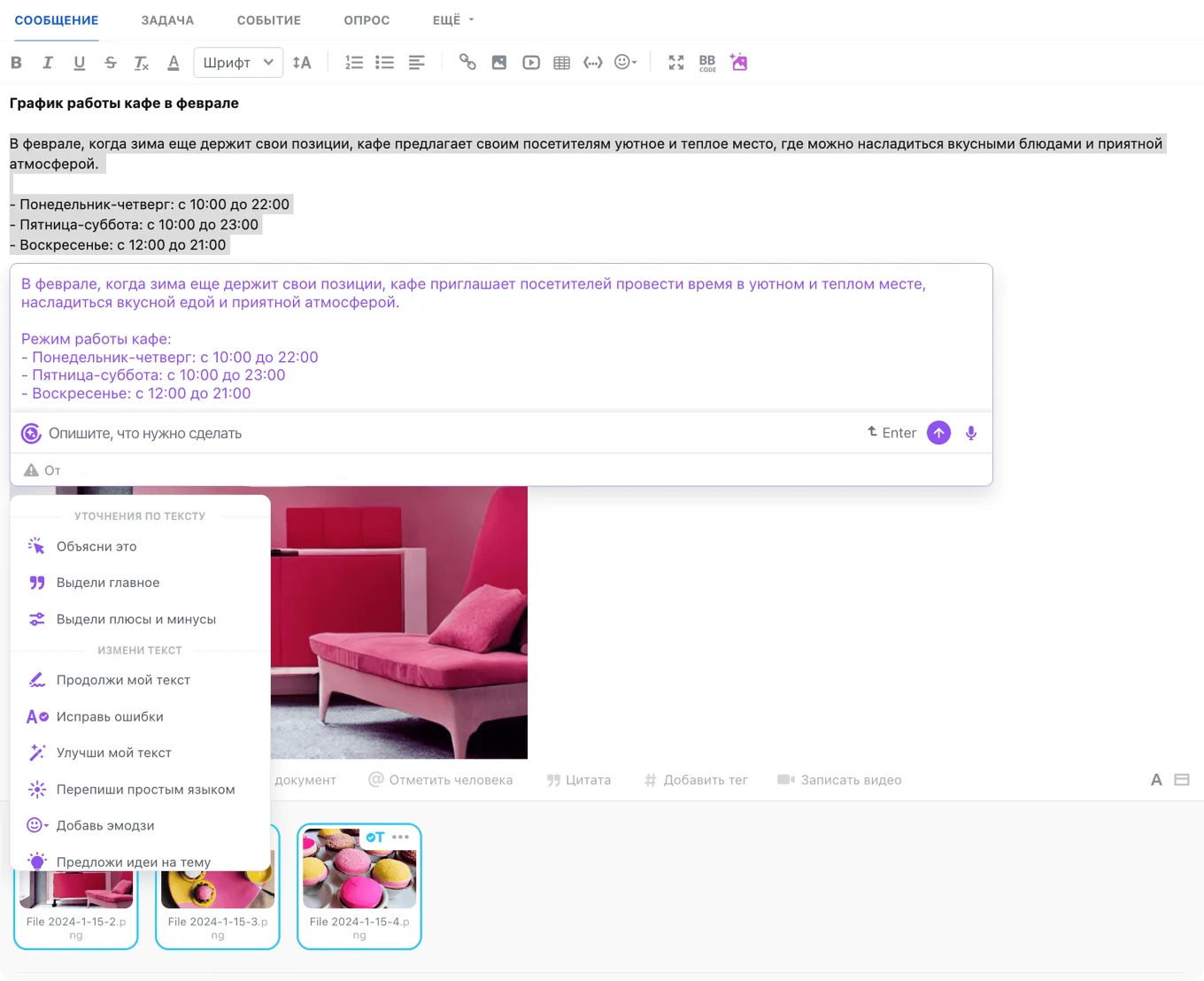Open the Шрифт font dropdown

coord(237,62)
